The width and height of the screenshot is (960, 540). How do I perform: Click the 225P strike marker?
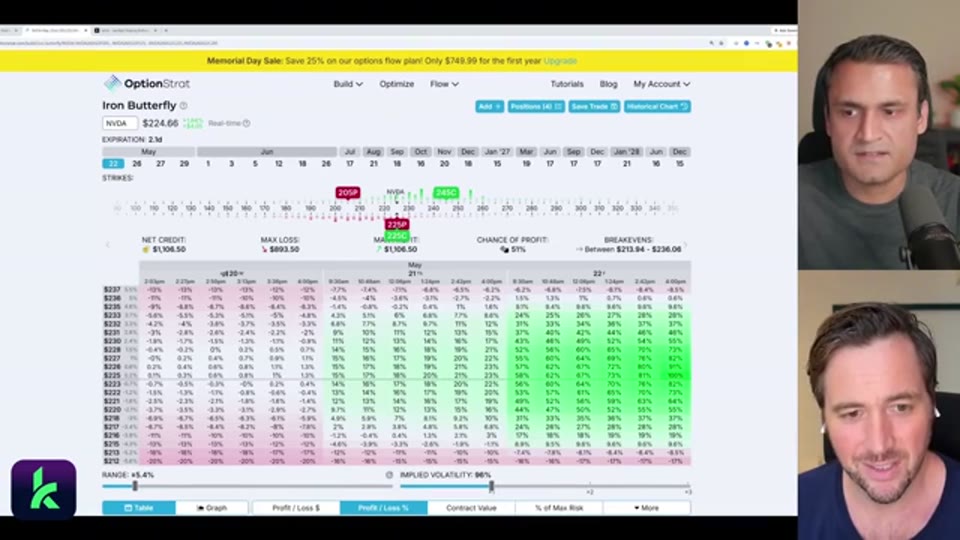(x=397, y=225)
